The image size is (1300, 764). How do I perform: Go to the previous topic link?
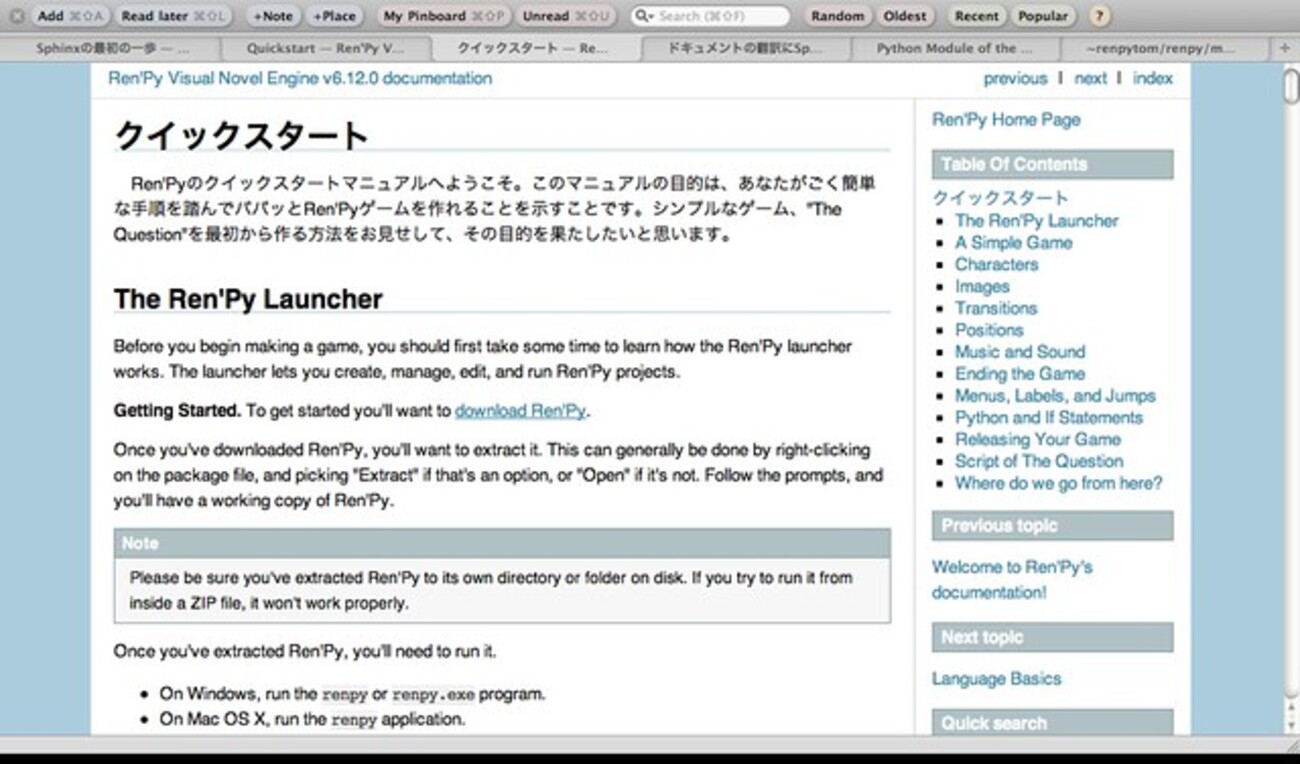click(1015, 78)
